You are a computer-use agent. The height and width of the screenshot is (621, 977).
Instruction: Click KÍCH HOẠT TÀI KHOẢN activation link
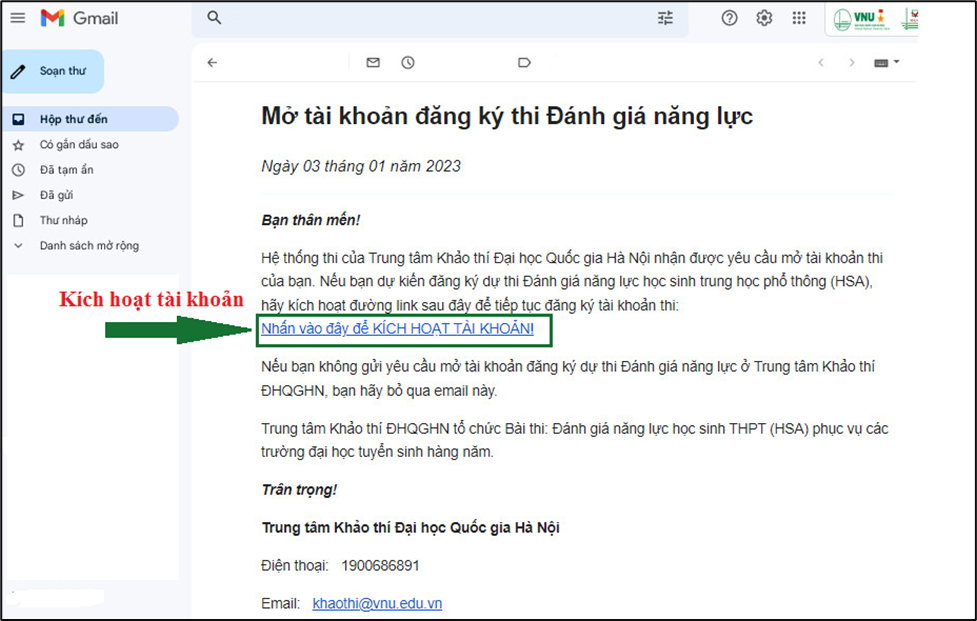tap(397, 328)
